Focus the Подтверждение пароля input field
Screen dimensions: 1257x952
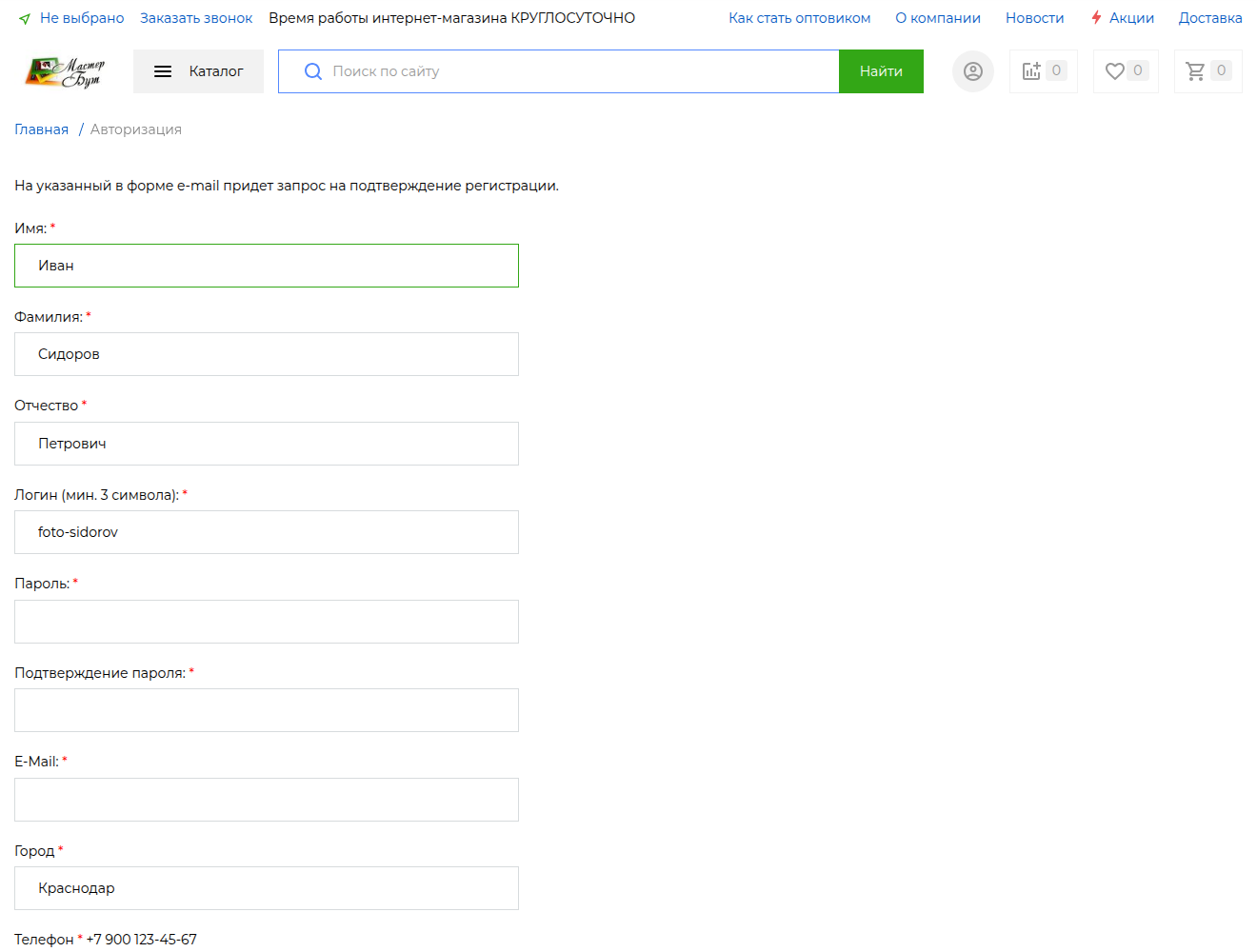(x=267, y=710)
